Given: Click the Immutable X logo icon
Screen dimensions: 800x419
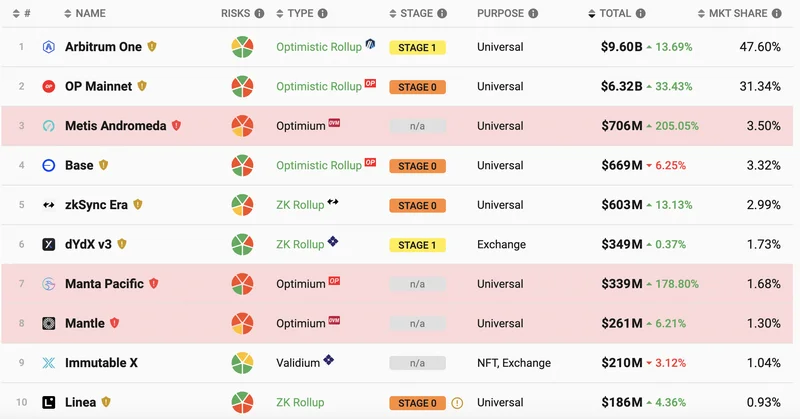Looking at the screenshot, I should (x=48, y=363).
